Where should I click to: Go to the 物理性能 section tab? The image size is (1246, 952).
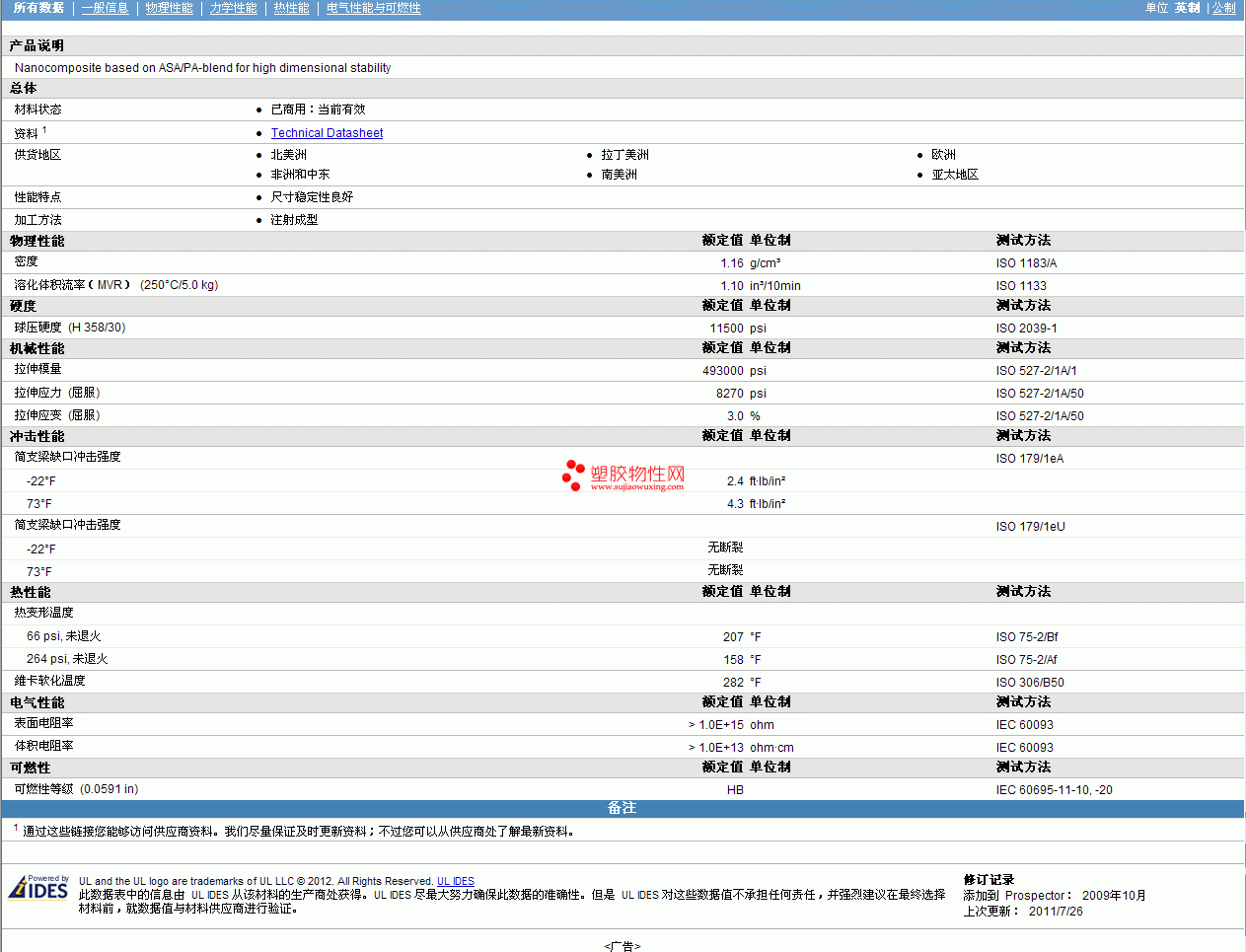[169, 8]
